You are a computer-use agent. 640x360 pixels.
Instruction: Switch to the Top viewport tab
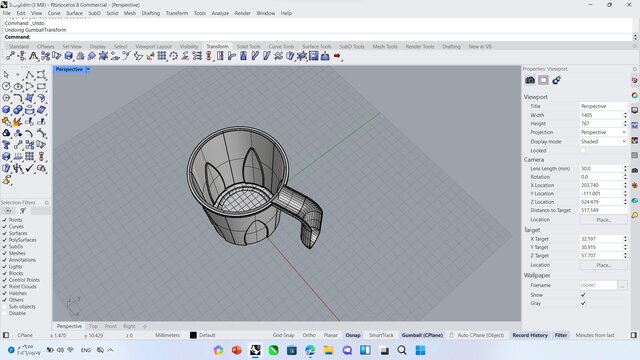[93, 326]
